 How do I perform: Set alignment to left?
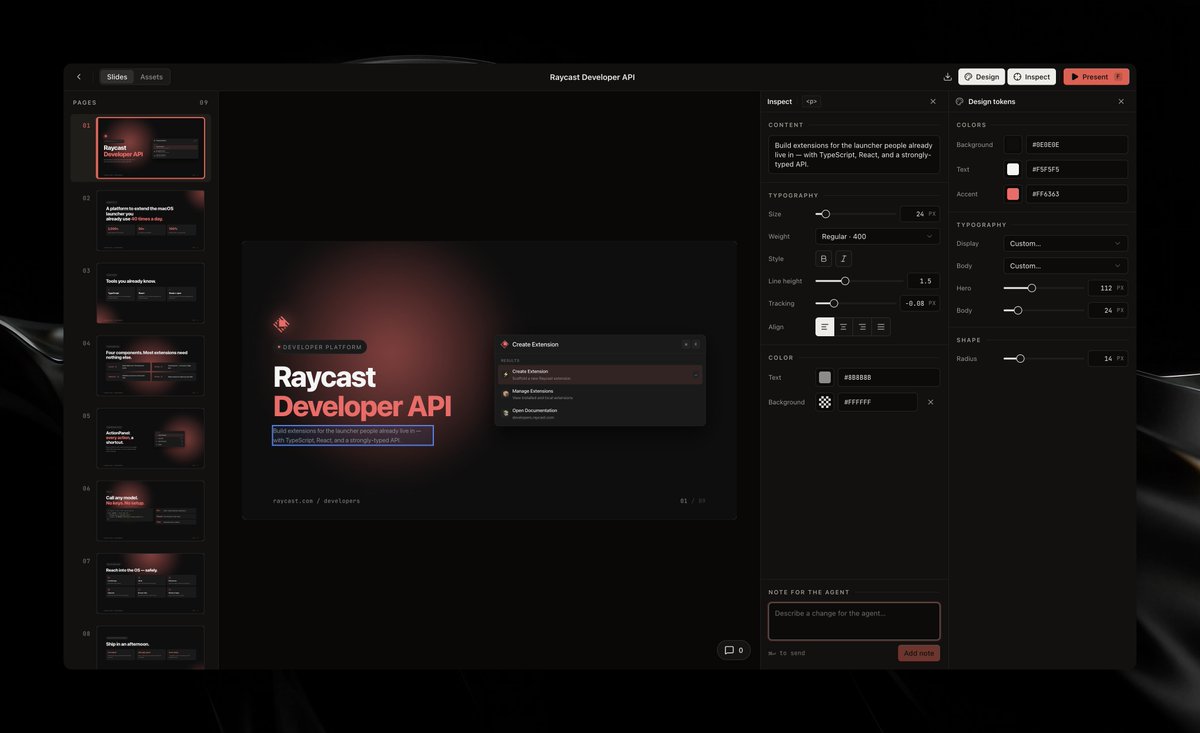pyautogui.click(x=825, y=327)
